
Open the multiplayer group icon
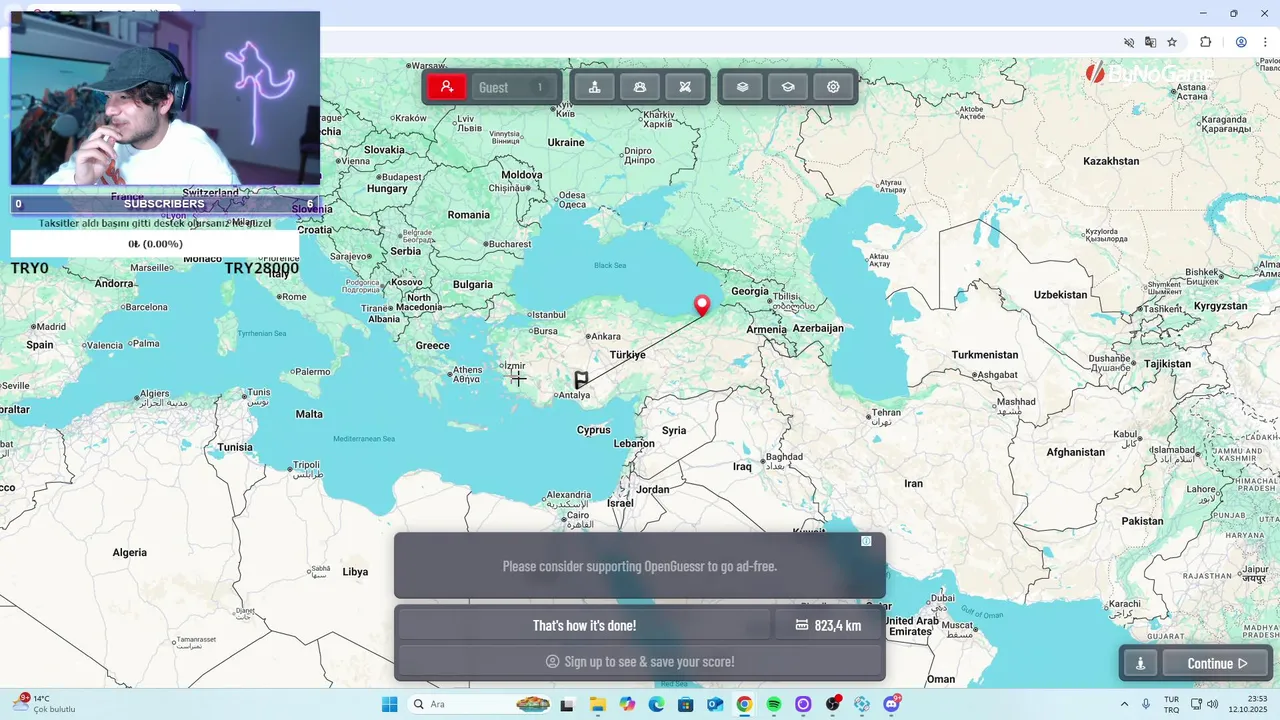pyautogui.click(x=640, y=87)
